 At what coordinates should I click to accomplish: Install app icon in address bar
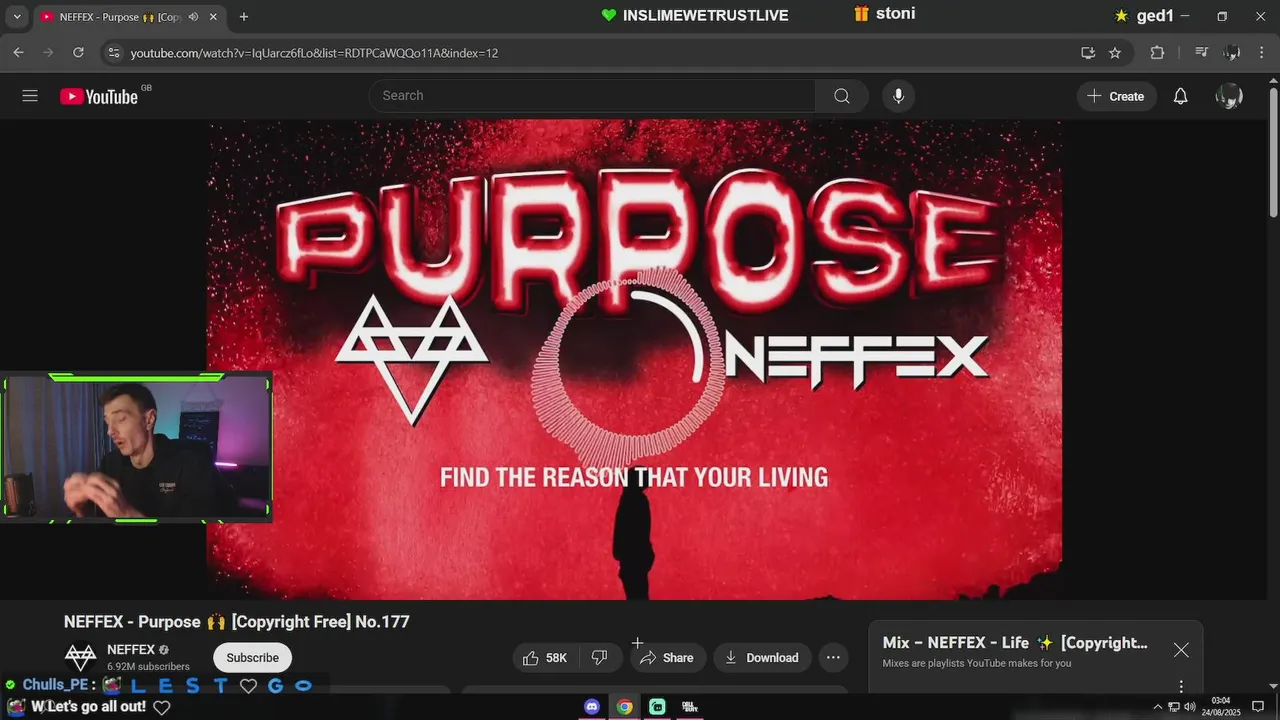1088,53
